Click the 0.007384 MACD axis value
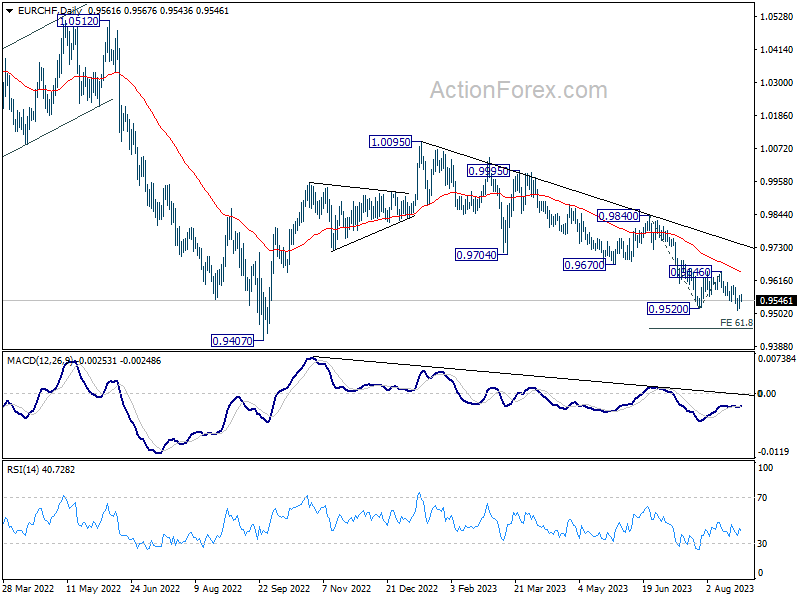The width and height of the screenshot is (800, 600). point(777,359)
